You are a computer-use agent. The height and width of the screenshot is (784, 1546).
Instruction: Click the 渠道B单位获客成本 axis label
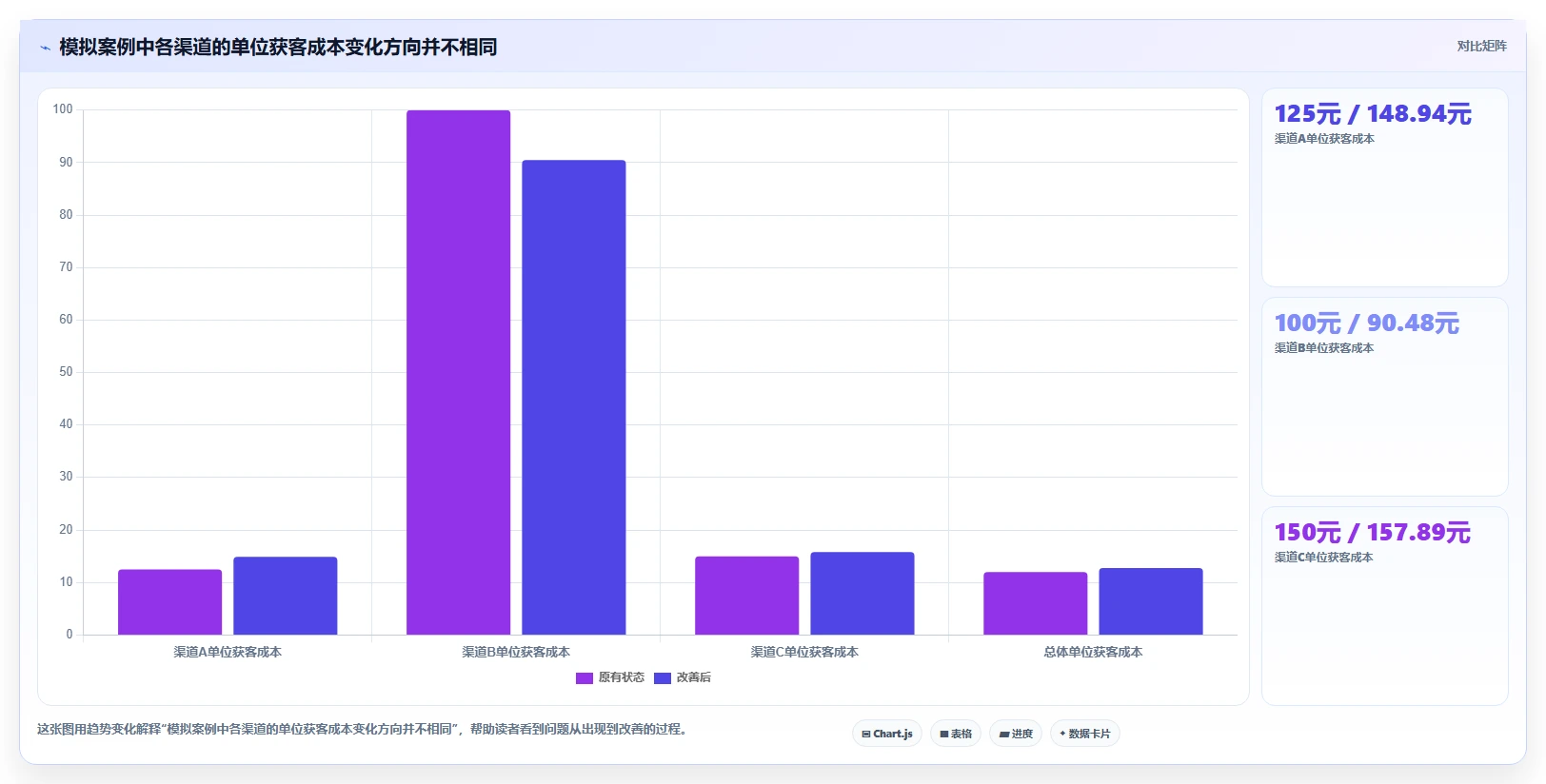click(x=516, y=652)
